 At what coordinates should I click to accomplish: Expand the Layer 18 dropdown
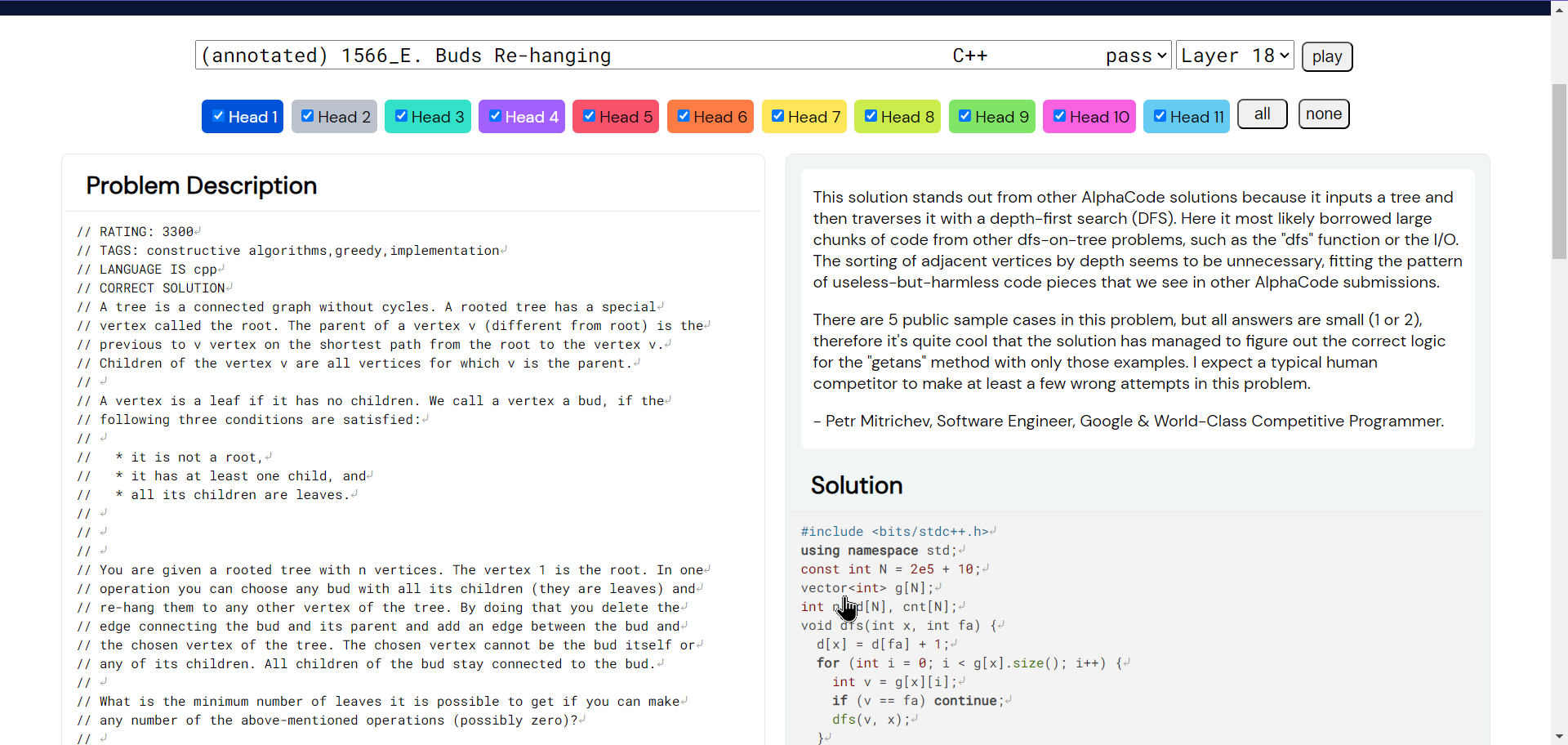click(x=1234, y=56)
